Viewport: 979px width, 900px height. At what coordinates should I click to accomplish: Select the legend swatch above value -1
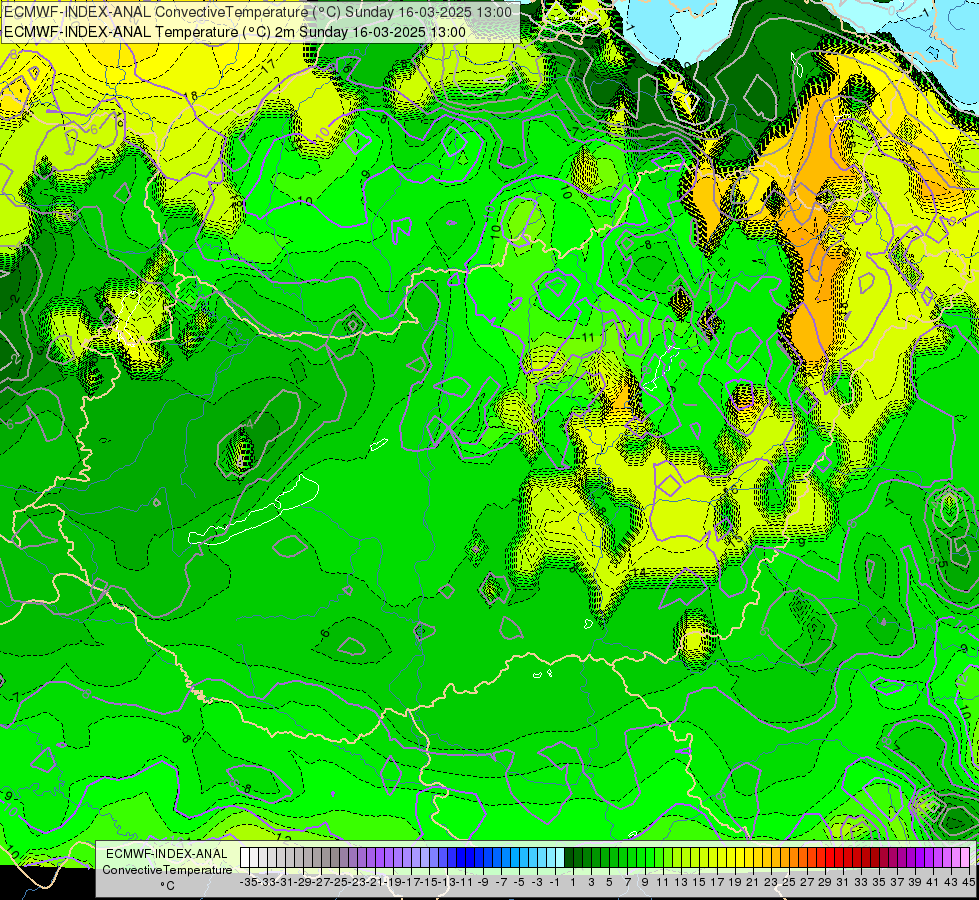pos(551,858)
